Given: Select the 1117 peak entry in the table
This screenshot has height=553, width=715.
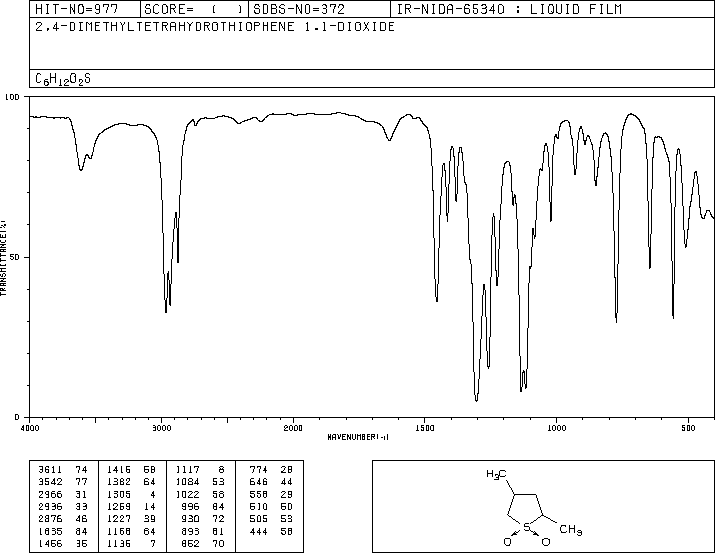Looking at the screenshot, I should coord(200,469).
